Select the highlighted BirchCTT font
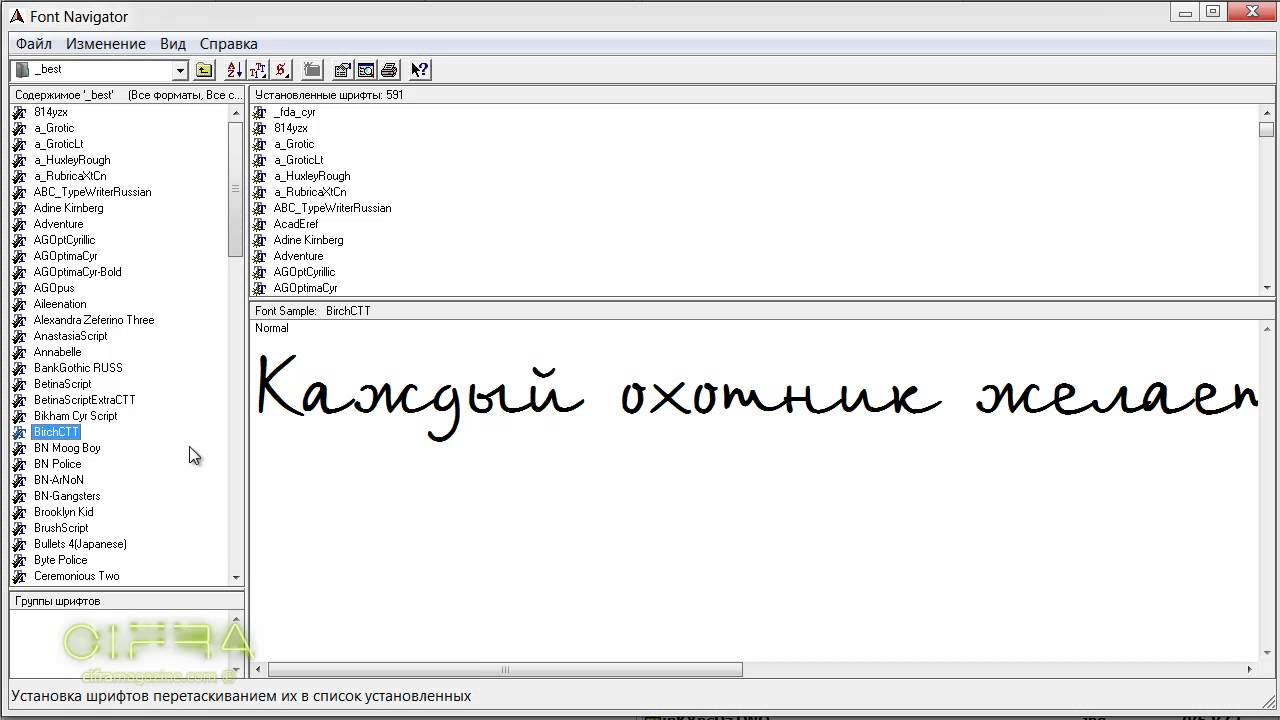This screenshot has height=720, width=1280. (56, 432)
